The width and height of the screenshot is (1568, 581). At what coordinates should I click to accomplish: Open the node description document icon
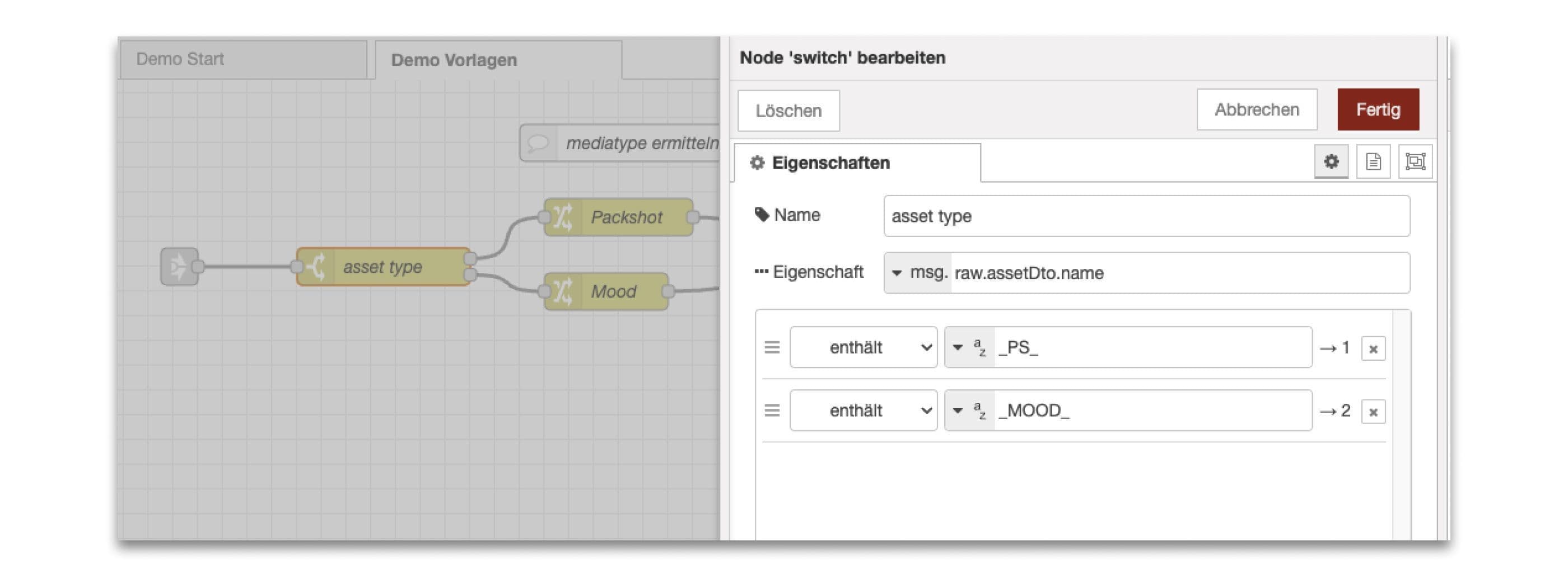pos(1373,161)
